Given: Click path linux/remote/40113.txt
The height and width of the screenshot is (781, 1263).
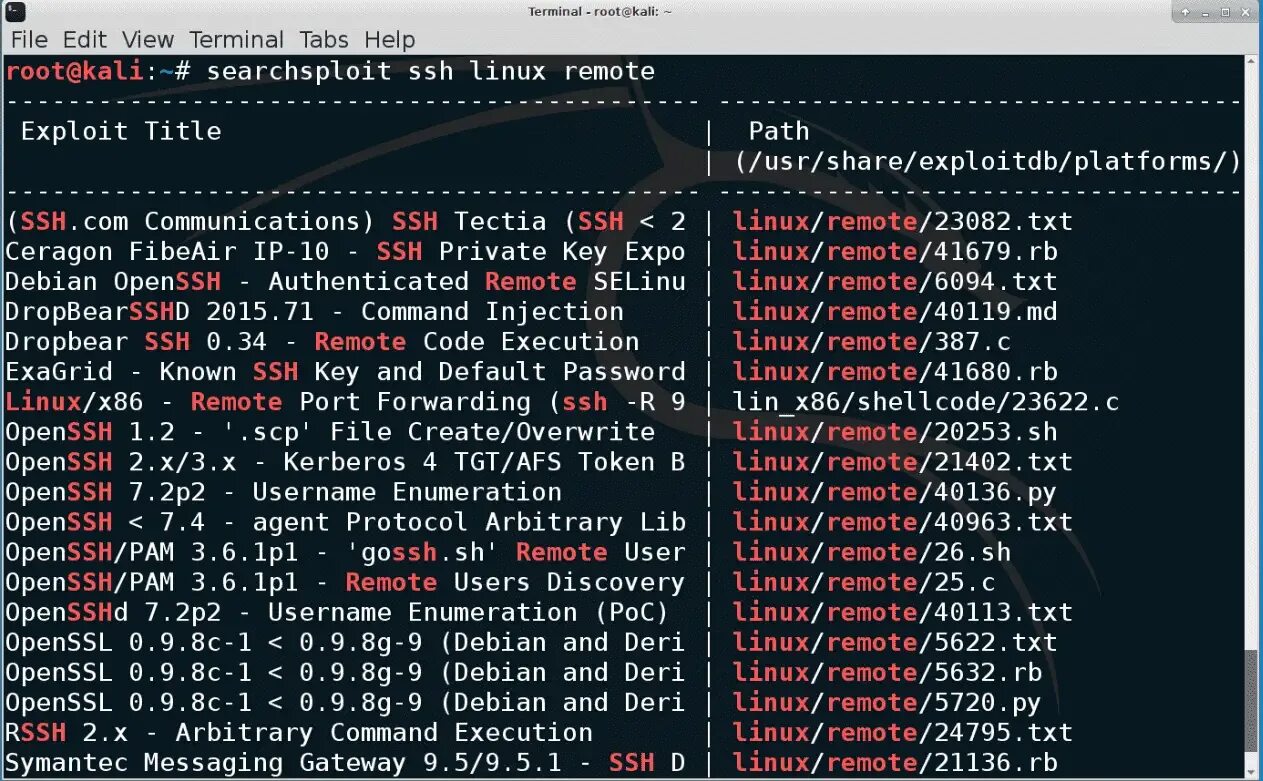Looking at the screenshot, I should tap(903, 612).
